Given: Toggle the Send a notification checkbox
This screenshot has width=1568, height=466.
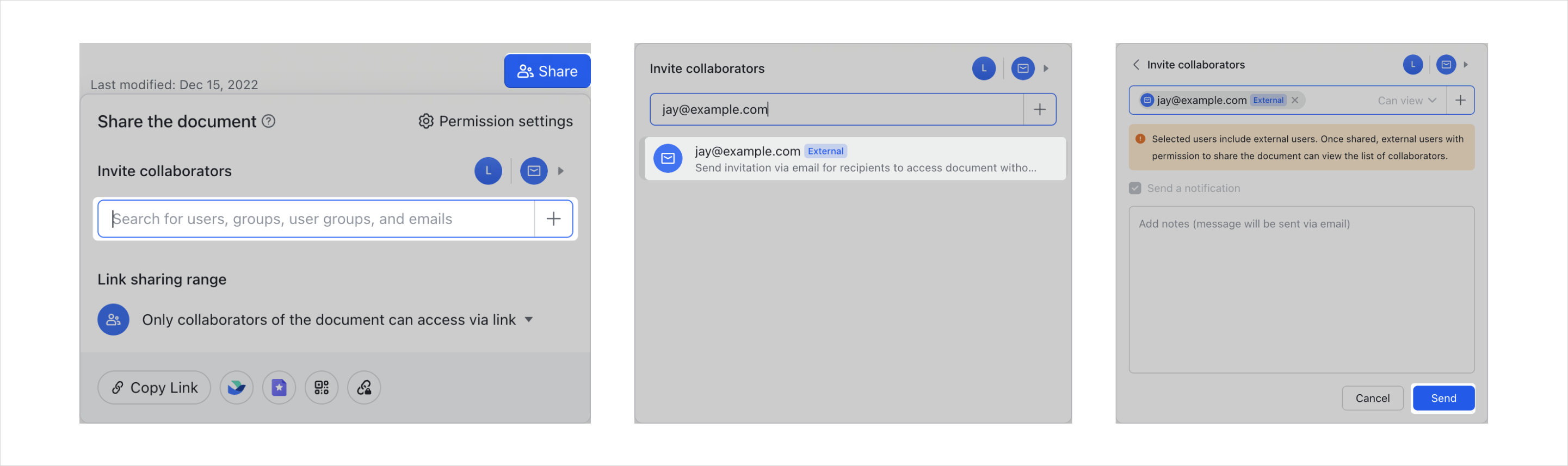Looking at the screenshot, I should [x=1134, y=188].
